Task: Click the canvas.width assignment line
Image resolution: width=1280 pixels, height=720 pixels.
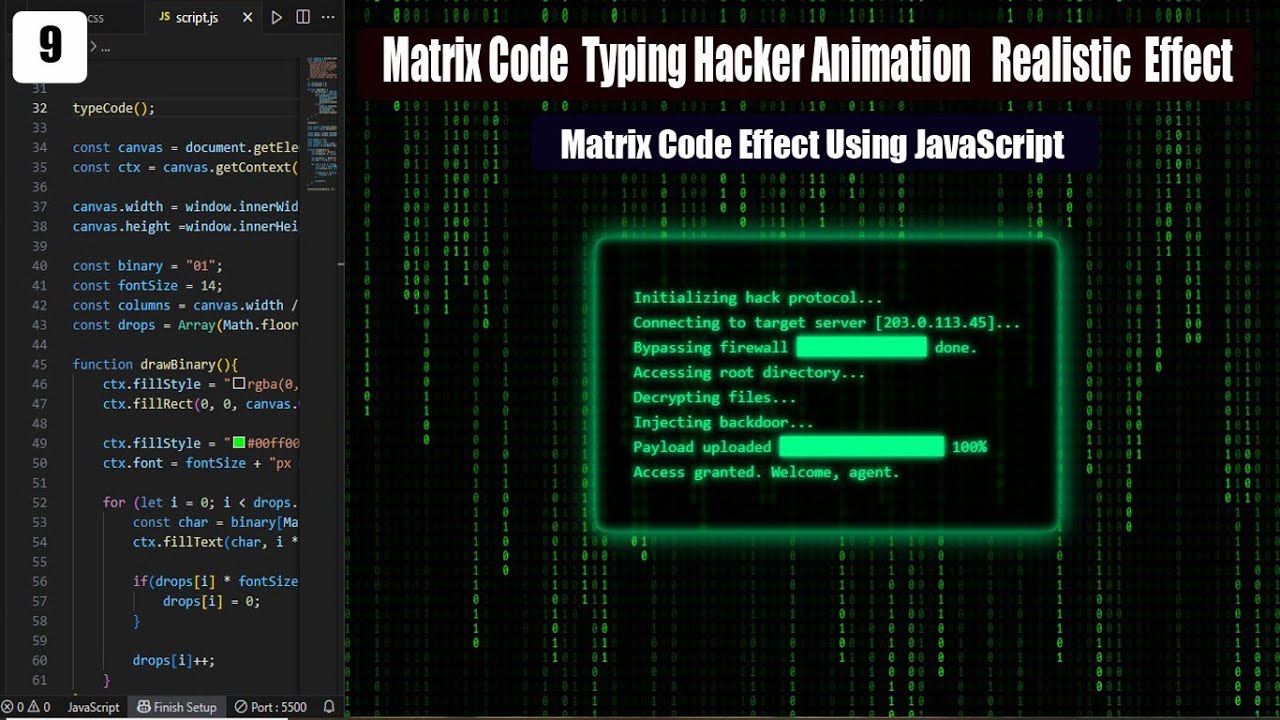Action: (x=186, y=207)
